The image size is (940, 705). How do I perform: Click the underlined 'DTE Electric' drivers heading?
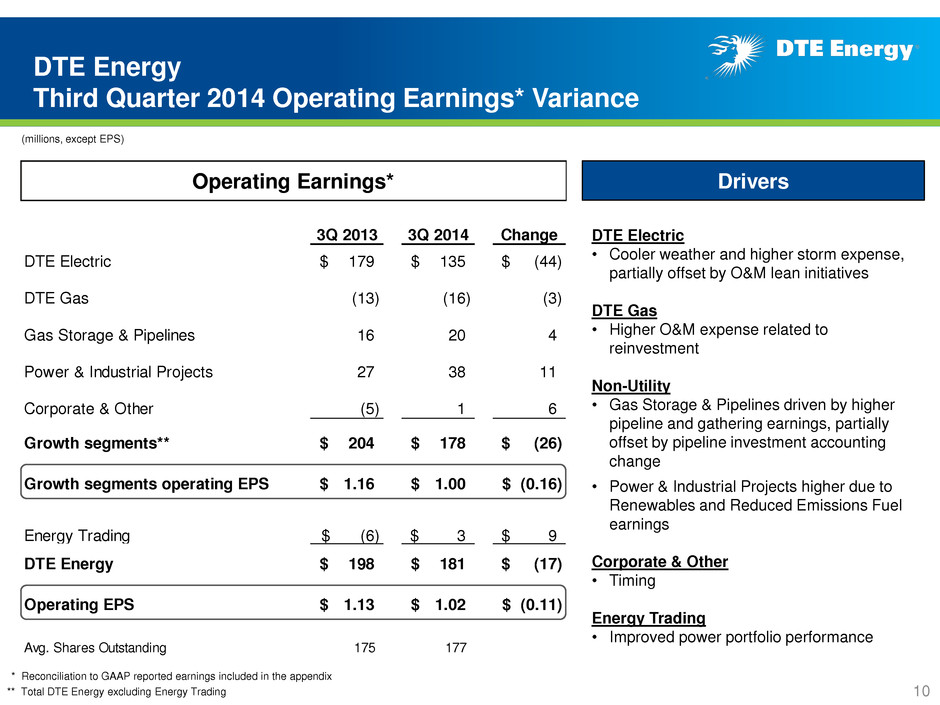[x=638, y=236]
